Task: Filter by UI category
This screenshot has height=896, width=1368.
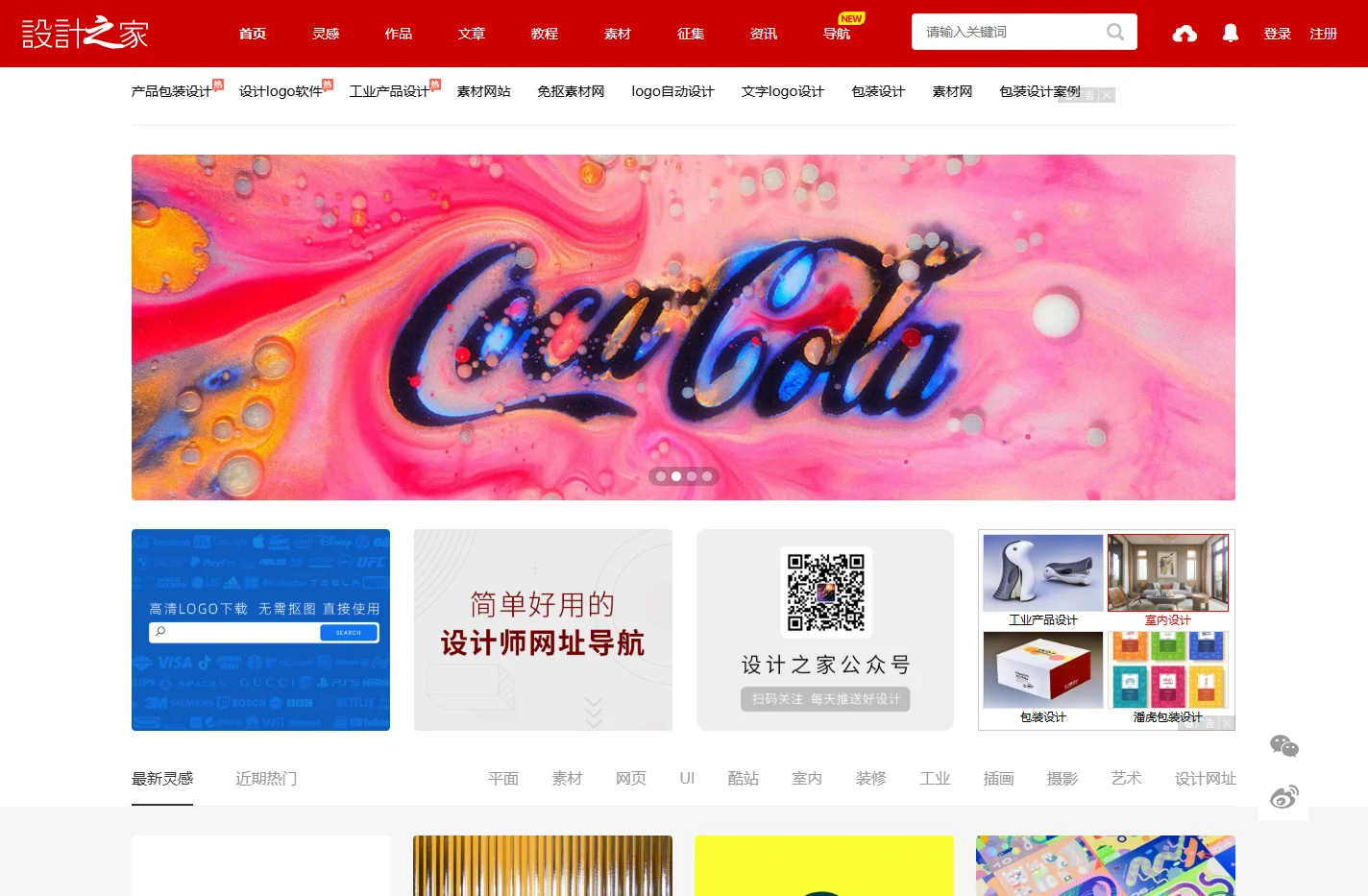Action: click(687, 779)
